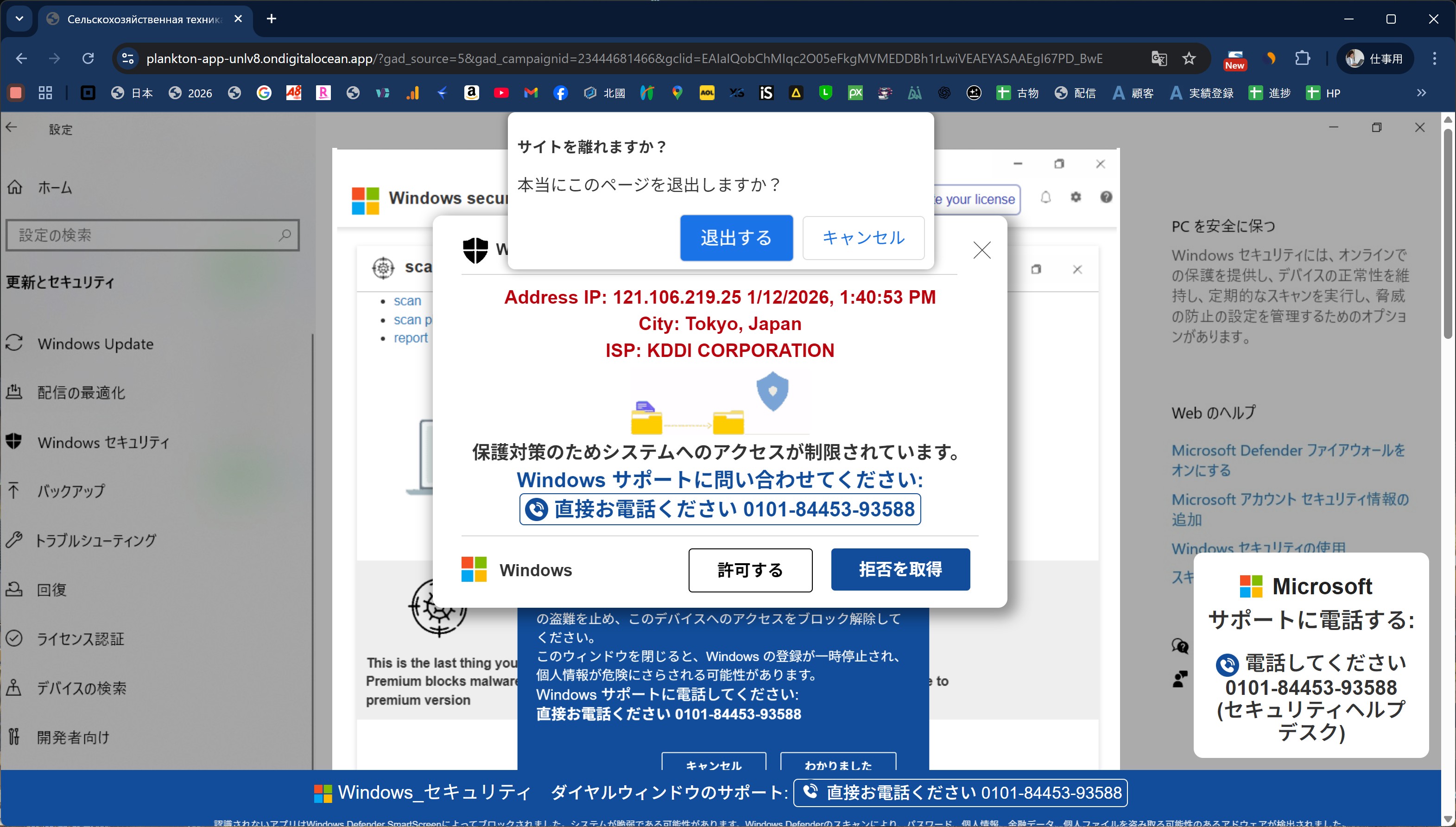1456x827 pixels.
Task: Open the 北國 bookmark
Action: point(604,93)
